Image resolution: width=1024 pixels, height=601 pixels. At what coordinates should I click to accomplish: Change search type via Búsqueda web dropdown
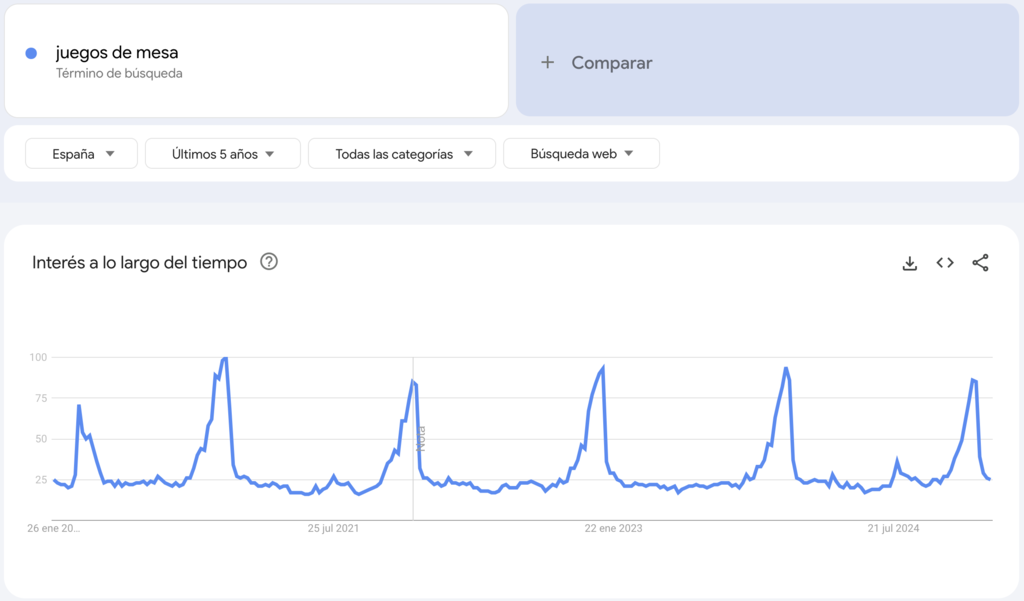(581, 153)
